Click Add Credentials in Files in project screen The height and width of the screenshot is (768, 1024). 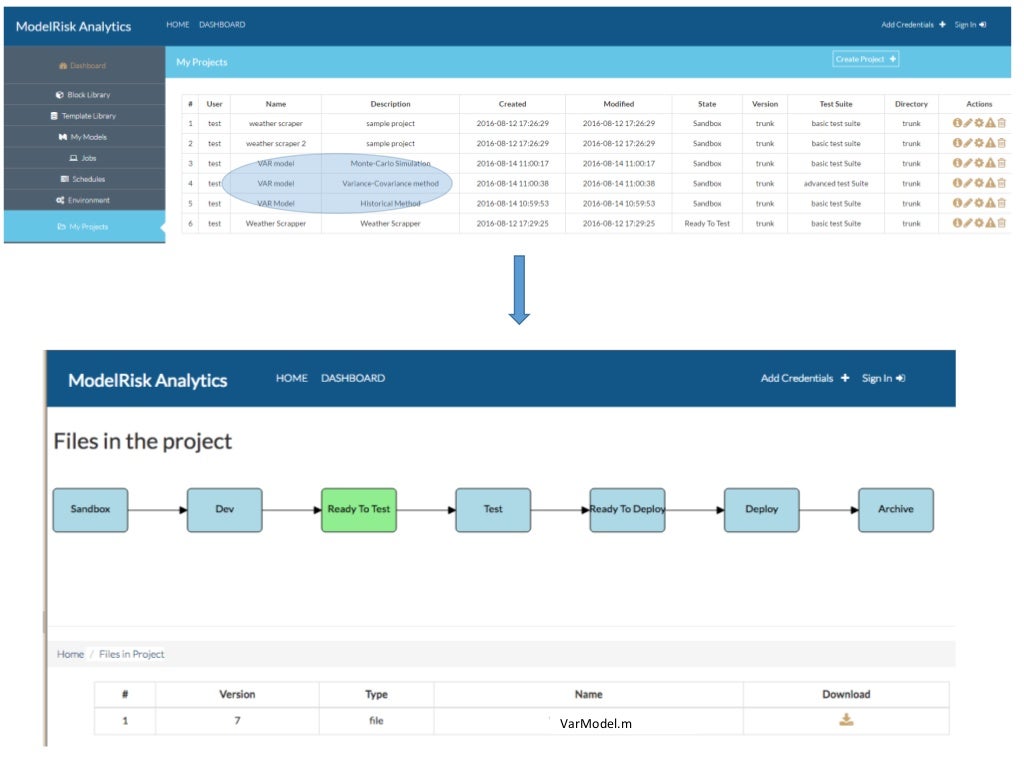(805, 378)
